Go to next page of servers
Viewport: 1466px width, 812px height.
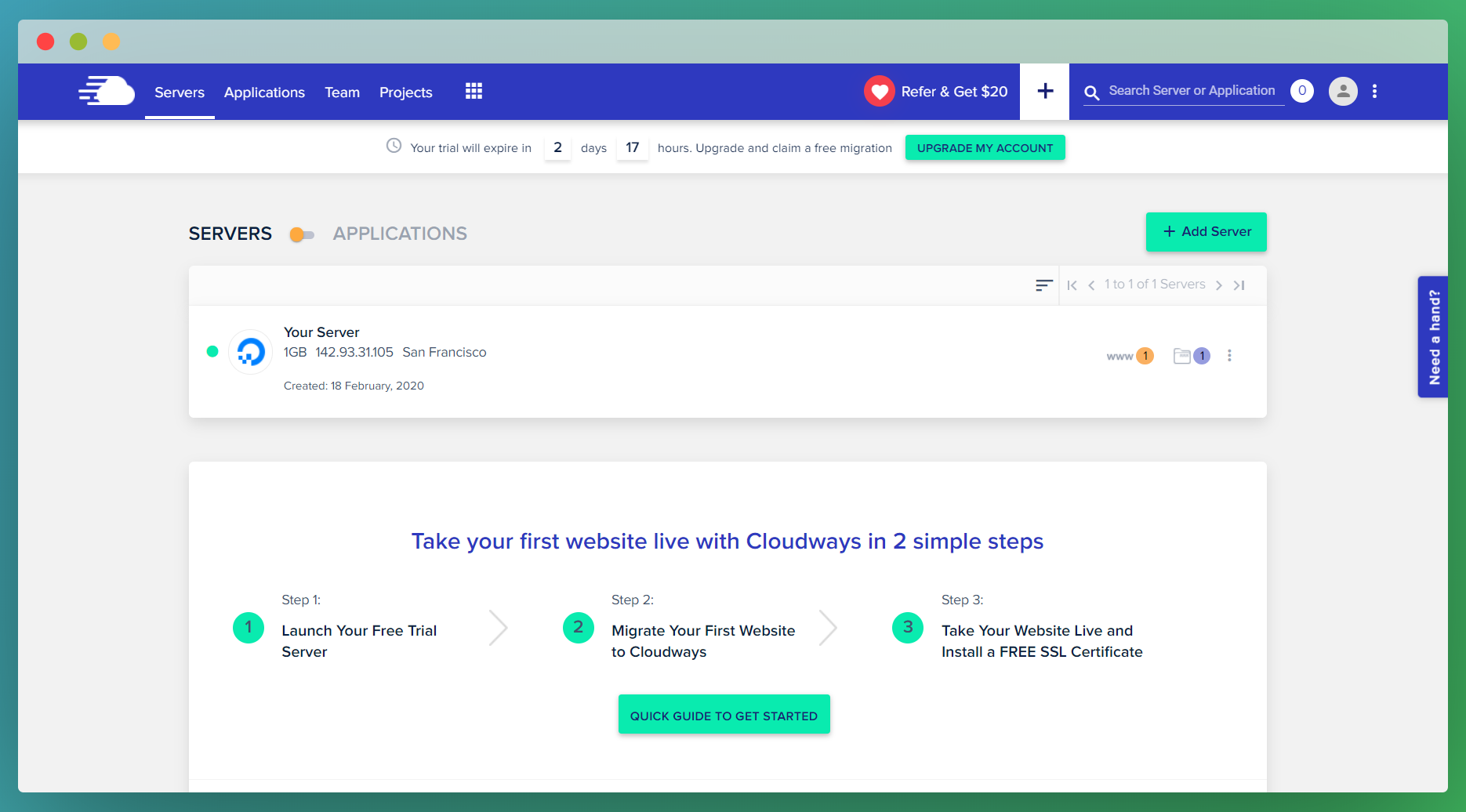coord(1219,285)
